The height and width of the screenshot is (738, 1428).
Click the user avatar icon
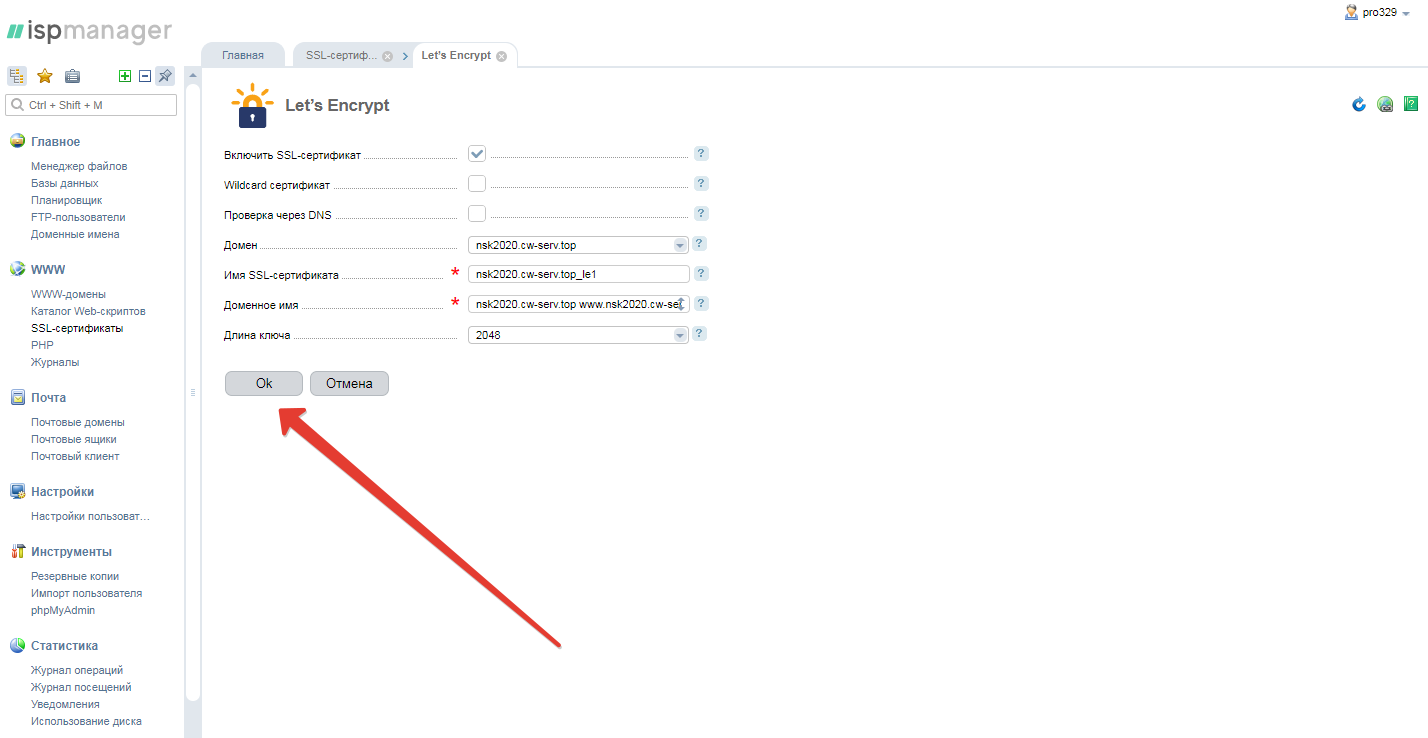point(1352,12)
